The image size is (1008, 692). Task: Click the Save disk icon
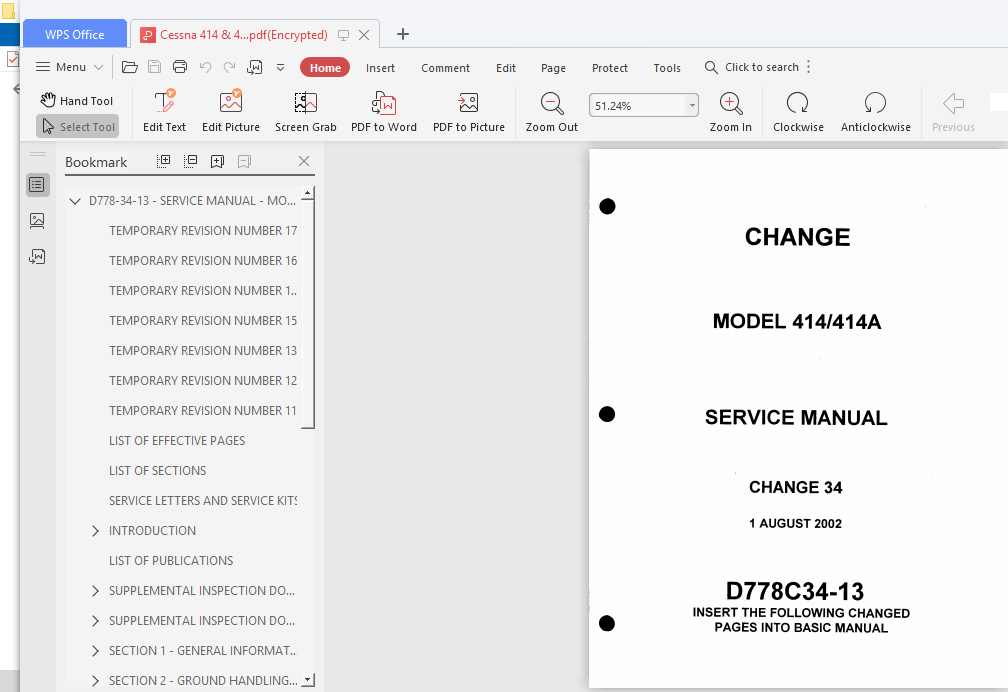click(154, 67)
